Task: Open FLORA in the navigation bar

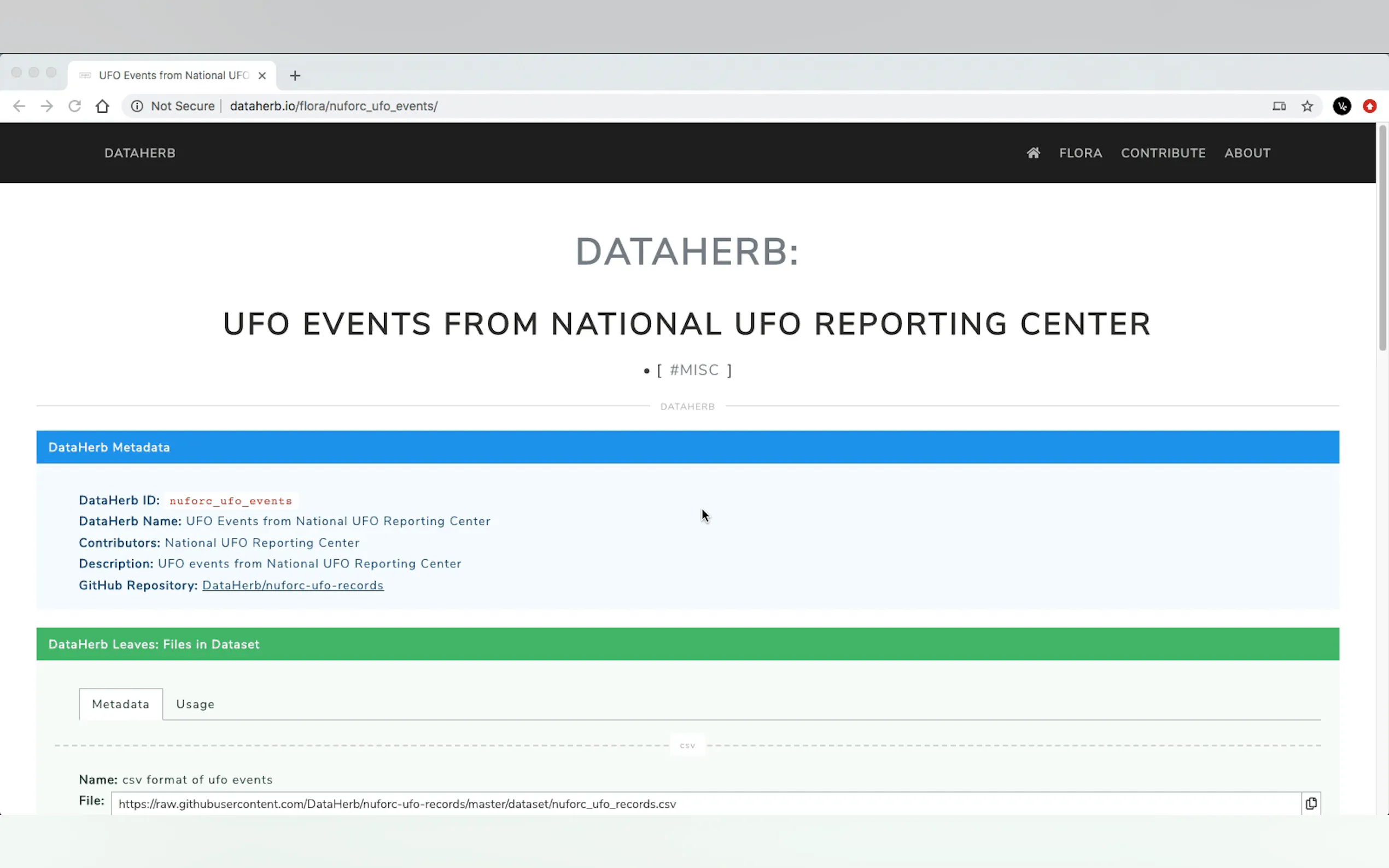Action: (x=1081, y=153)
